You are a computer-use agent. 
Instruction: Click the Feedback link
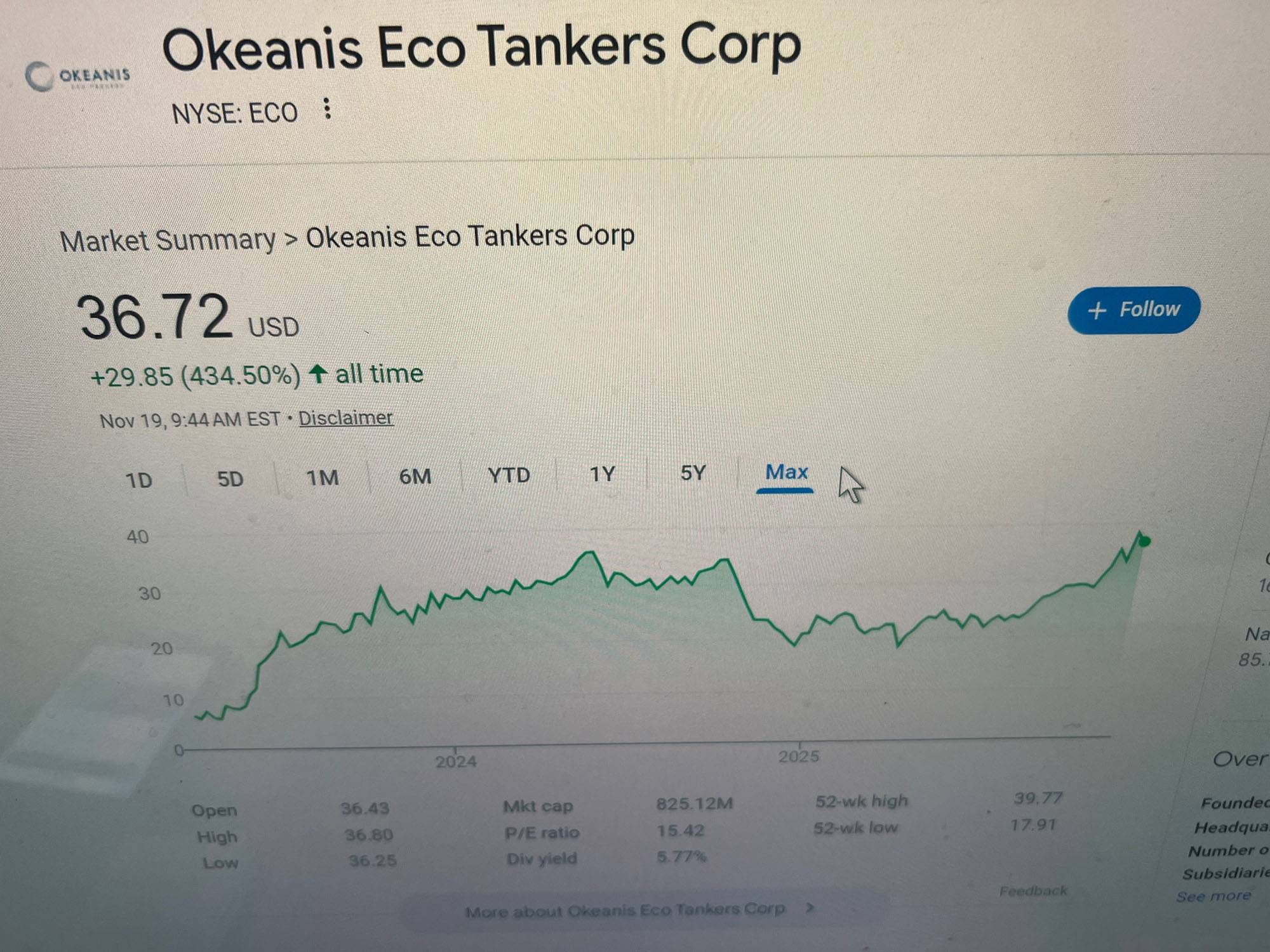point(1033,891)
